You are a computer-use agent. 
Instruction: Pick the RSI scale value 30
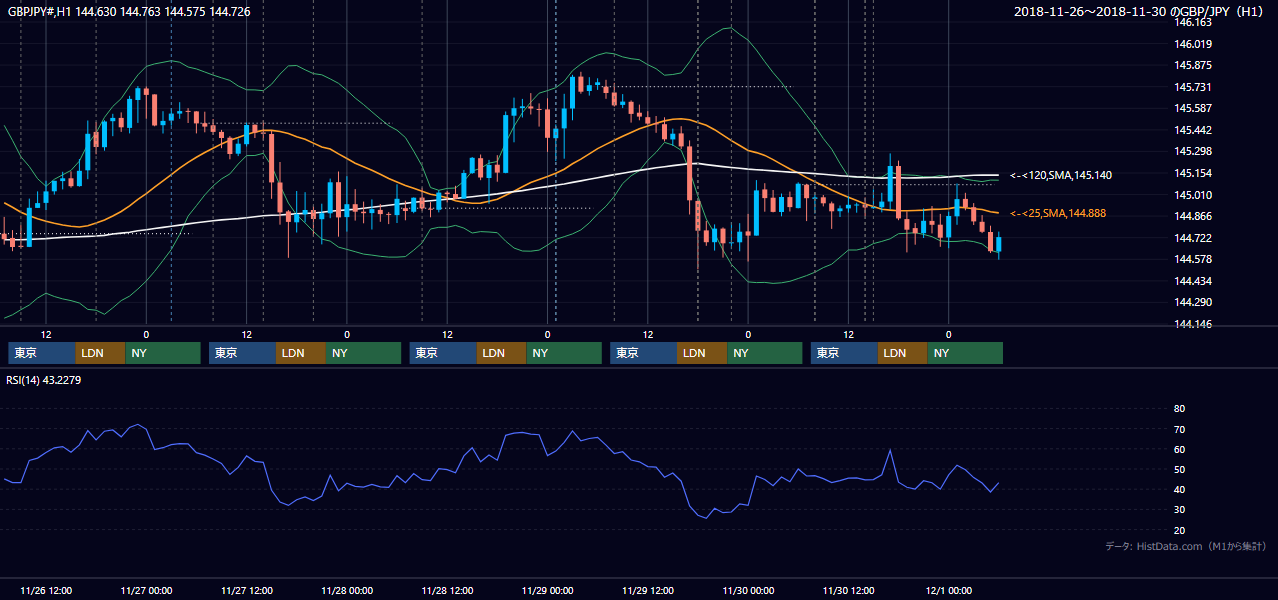(1179, 509)
